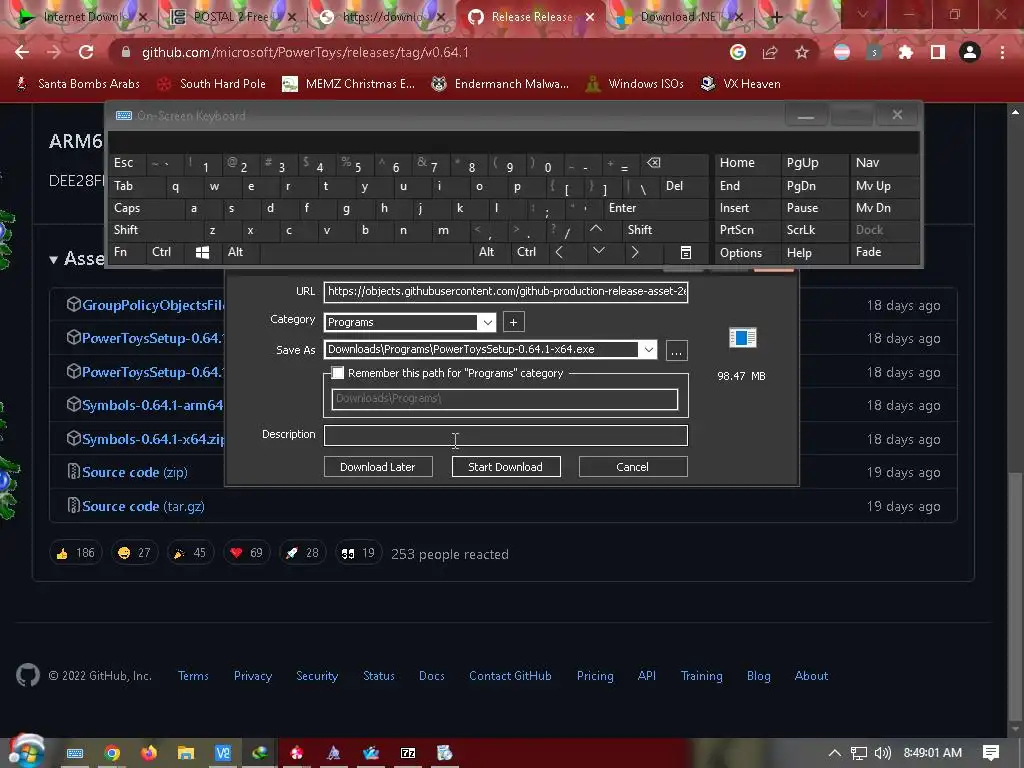Open the Endermanch Malware bookmark

tap(500, 84)
